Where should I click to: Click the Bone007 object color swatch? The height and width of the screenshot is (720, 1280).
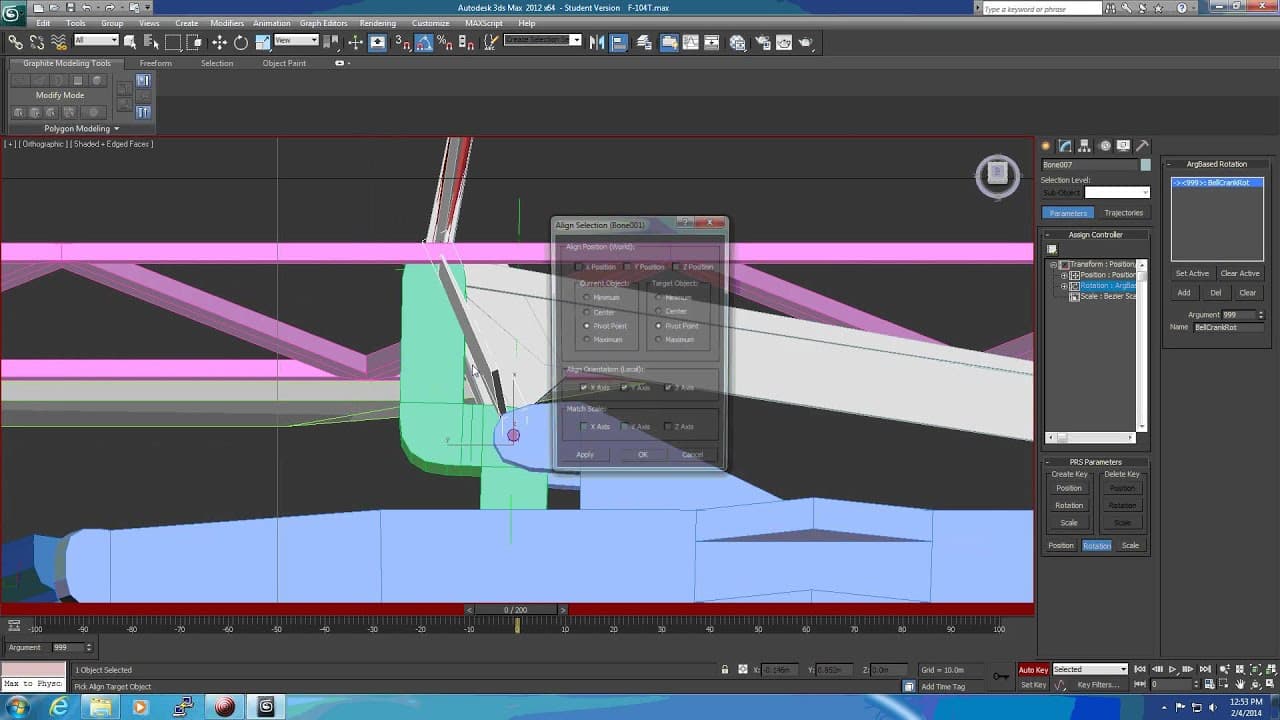1146,165
